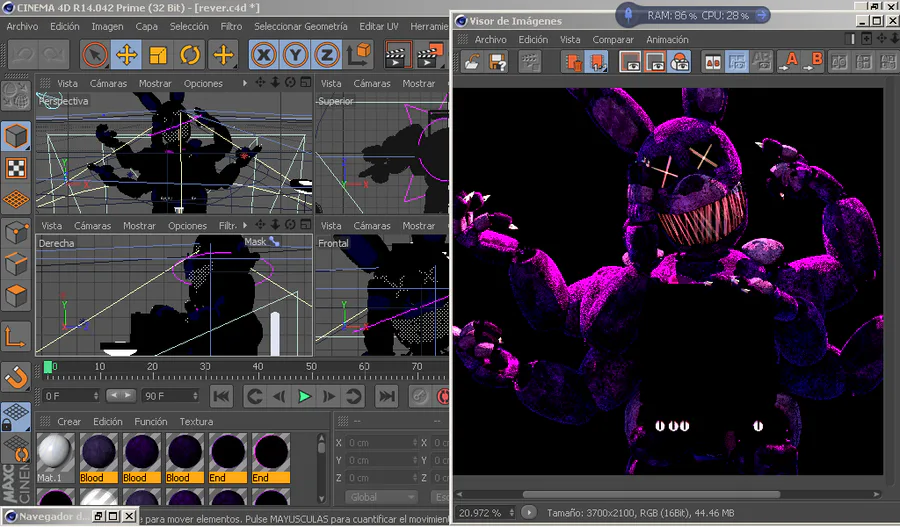Activate the Rotate tool
The height and width of the screenshot is (527, 900).
pos(190,55)
